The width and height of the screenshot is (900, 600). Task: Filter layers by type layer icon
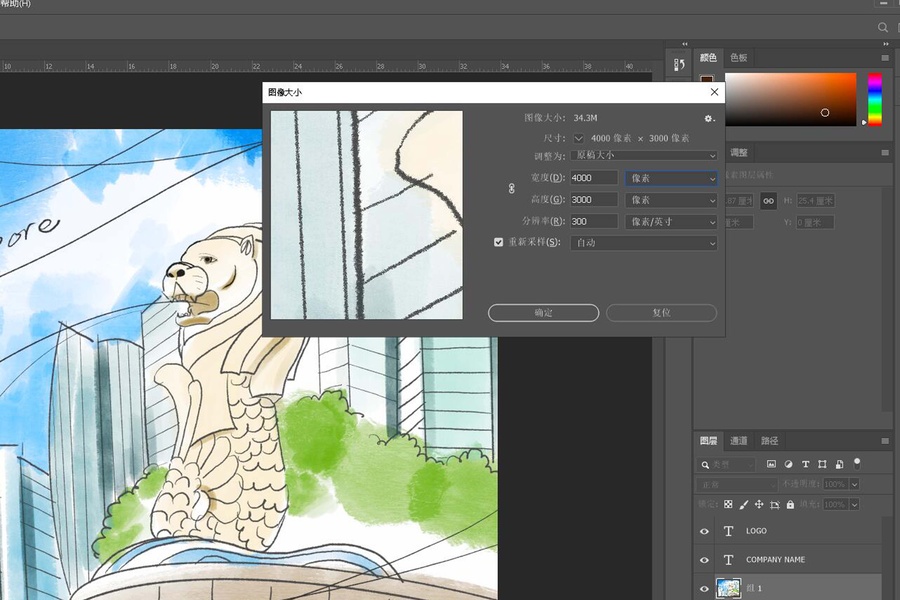click(805, 464)
